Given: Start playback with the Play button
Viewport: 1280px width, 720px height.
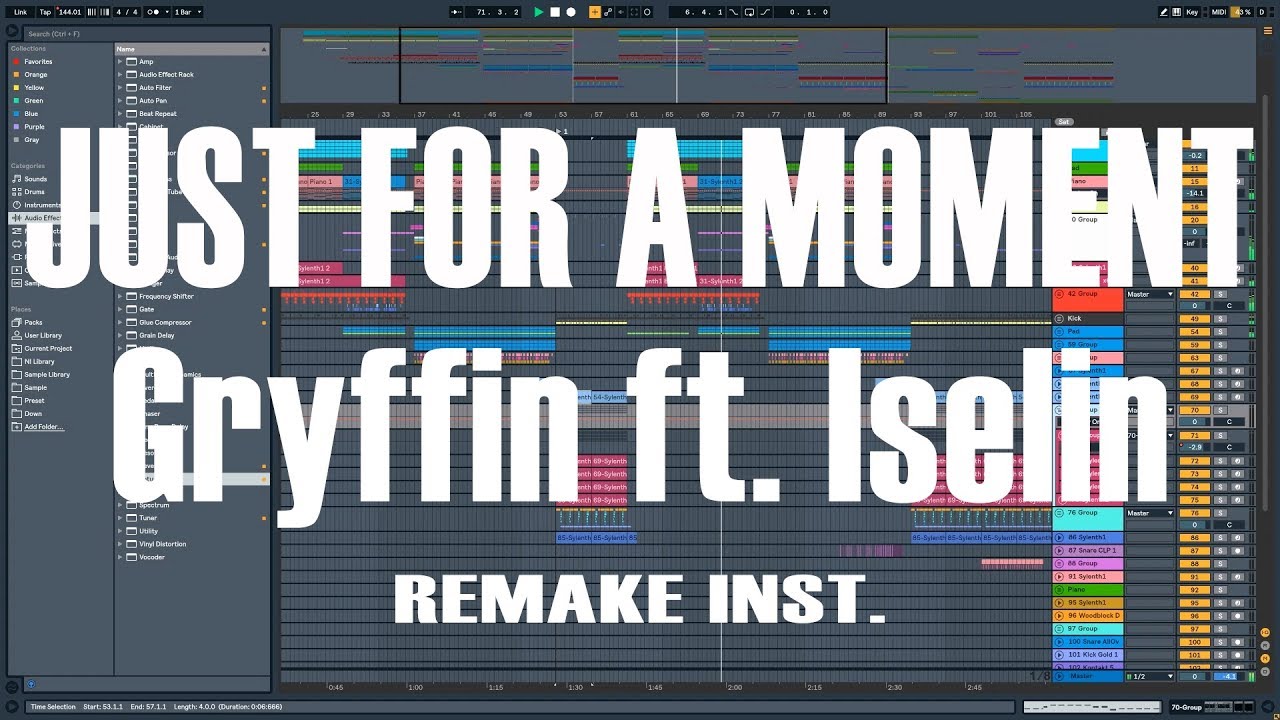Looking at the screenshot, I should [539, 12].
